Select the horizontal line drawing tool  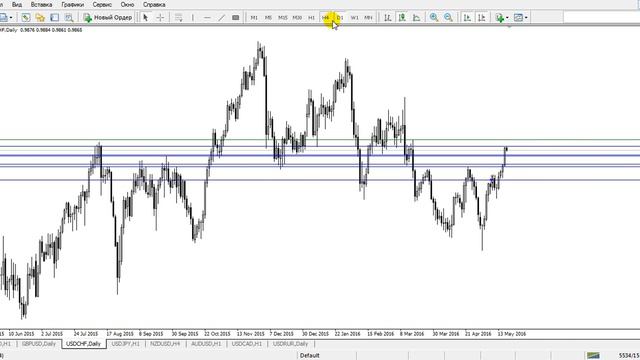(207, 18)
